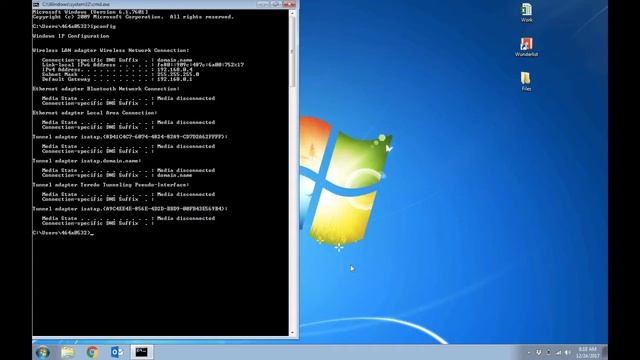Click the Default Gateway 192.168.0.1 line
Screen dimensions: 640x360
117,79
